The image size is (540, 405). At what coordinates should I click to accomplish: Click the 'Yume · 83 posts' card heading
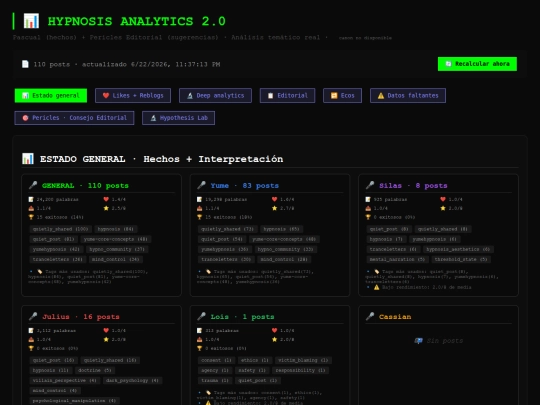click(245, 186)
